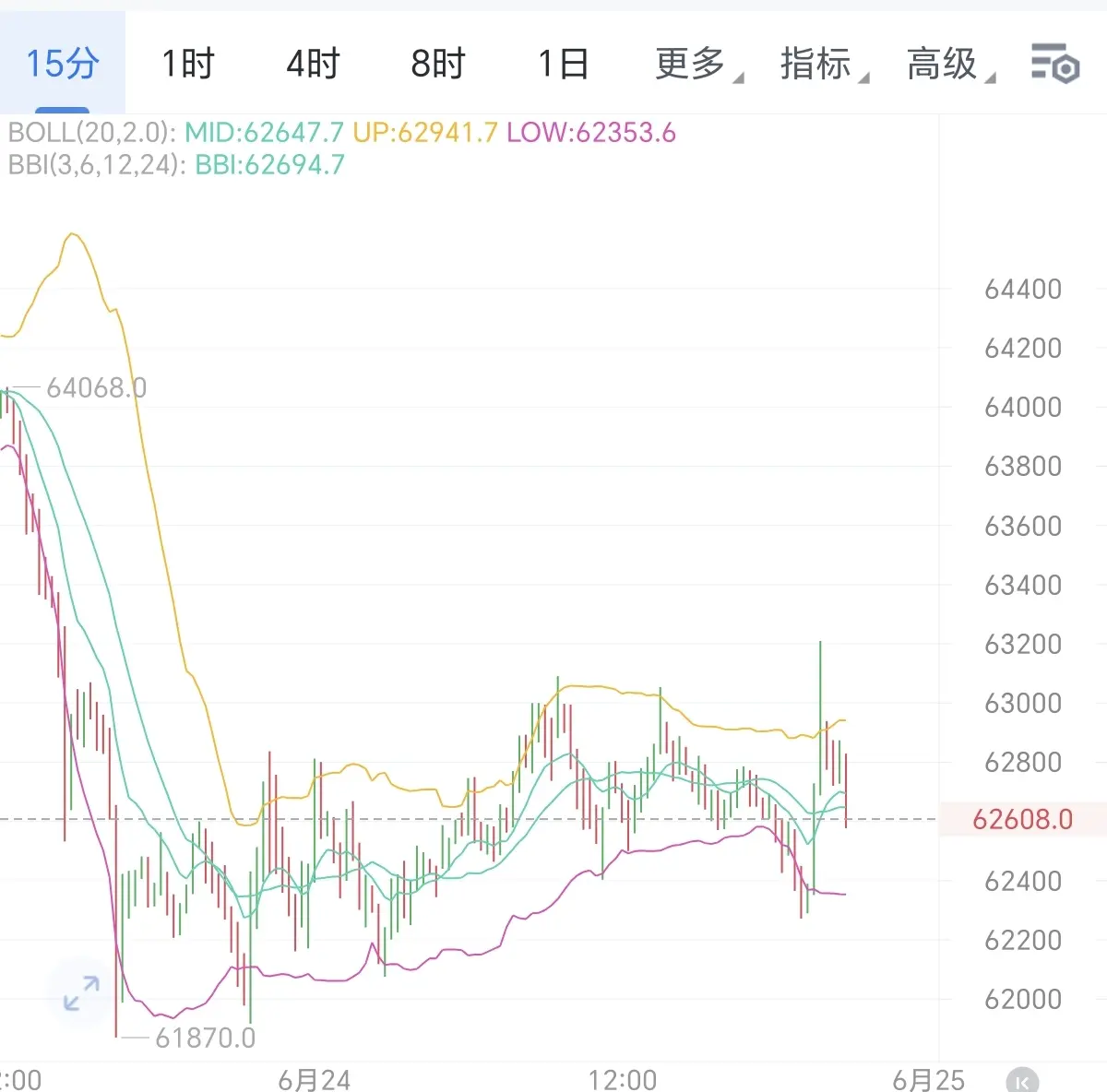1107x1092 pixels.
Task: Select the 15分 timeframe tab
Action: click(x=63, y=64)
